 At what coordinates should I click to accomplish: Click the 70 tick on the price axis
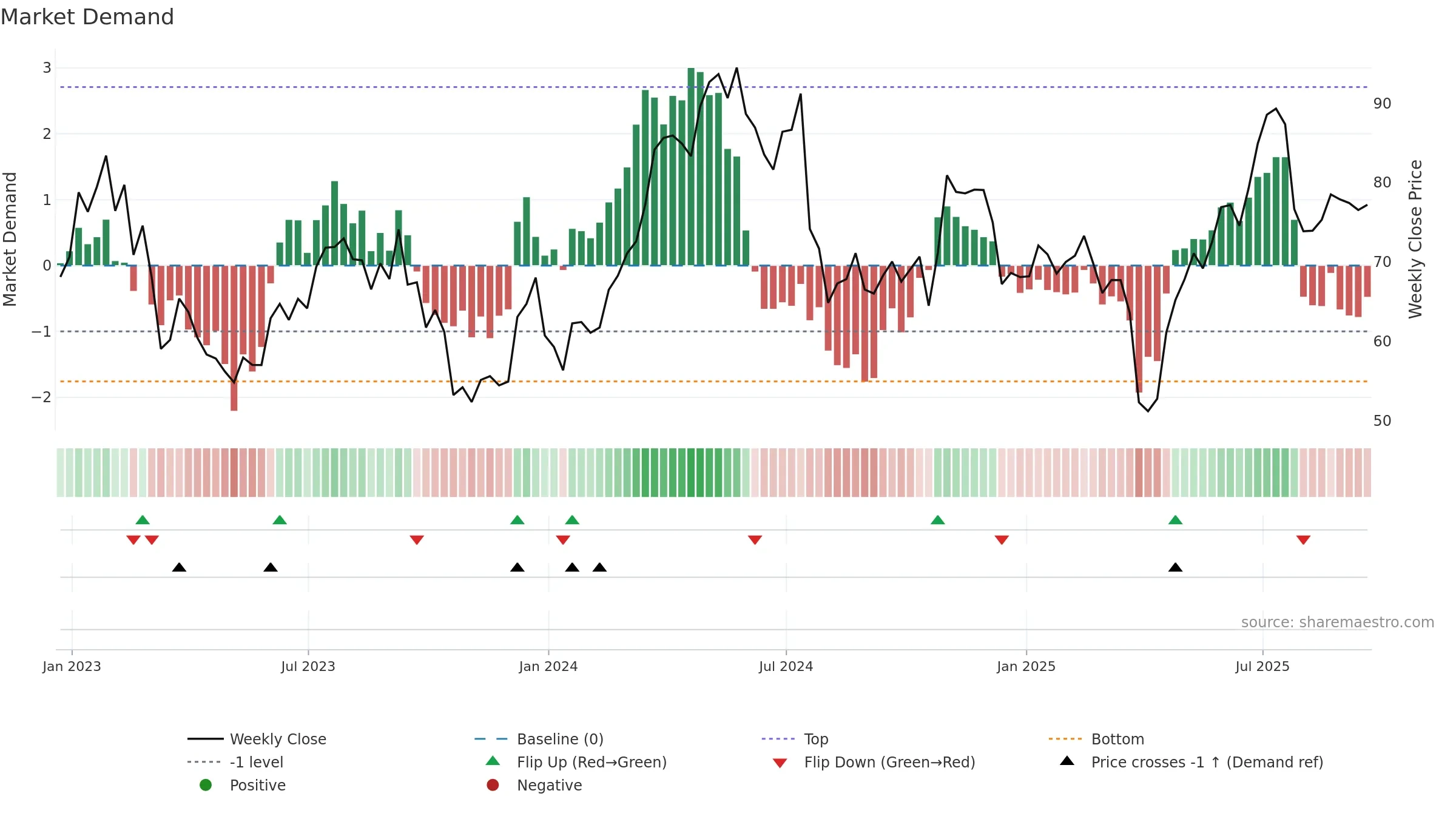(x=1383, y=261)
